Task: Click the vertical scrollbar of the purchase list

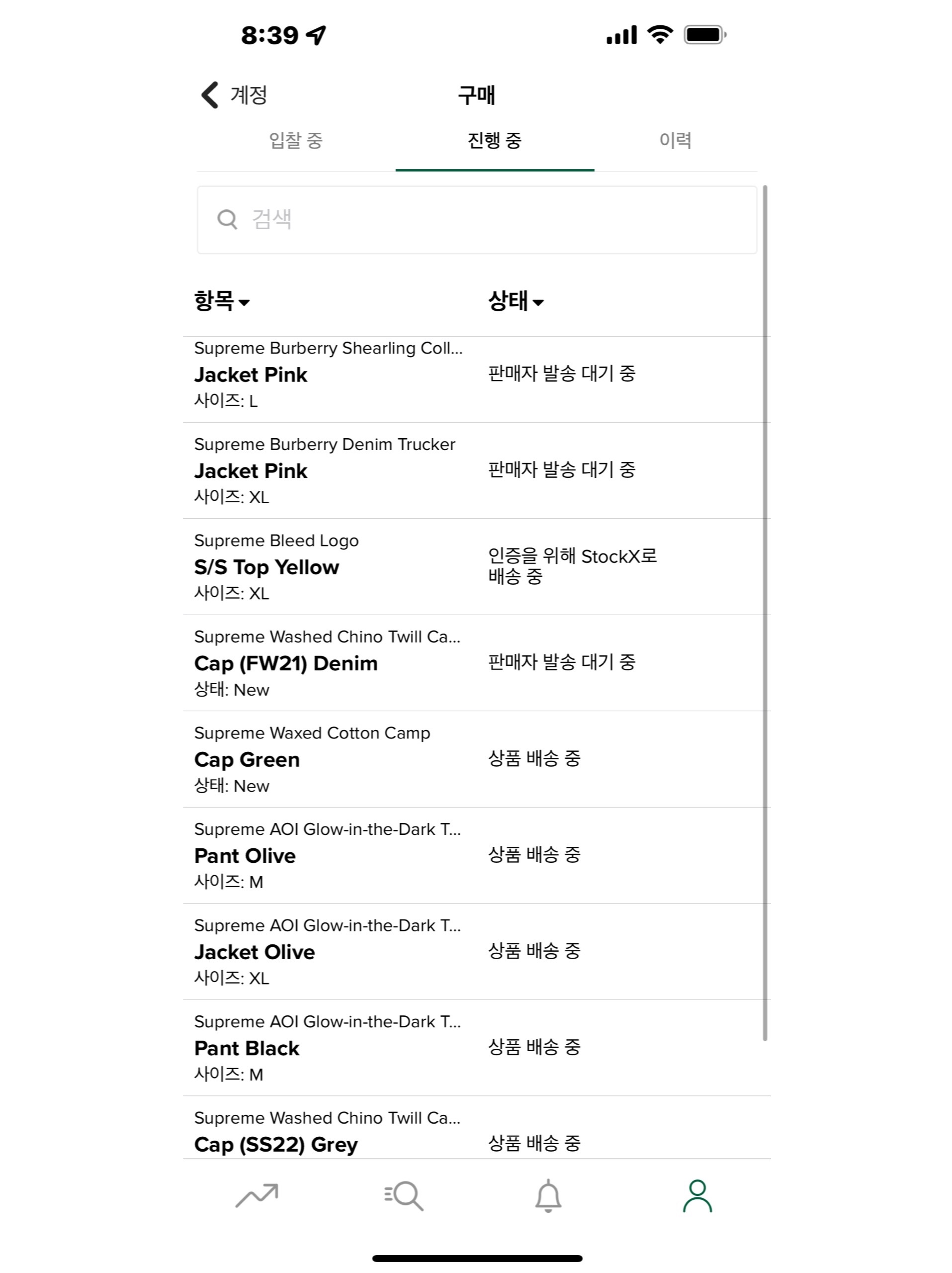Action: pos(765,613)
